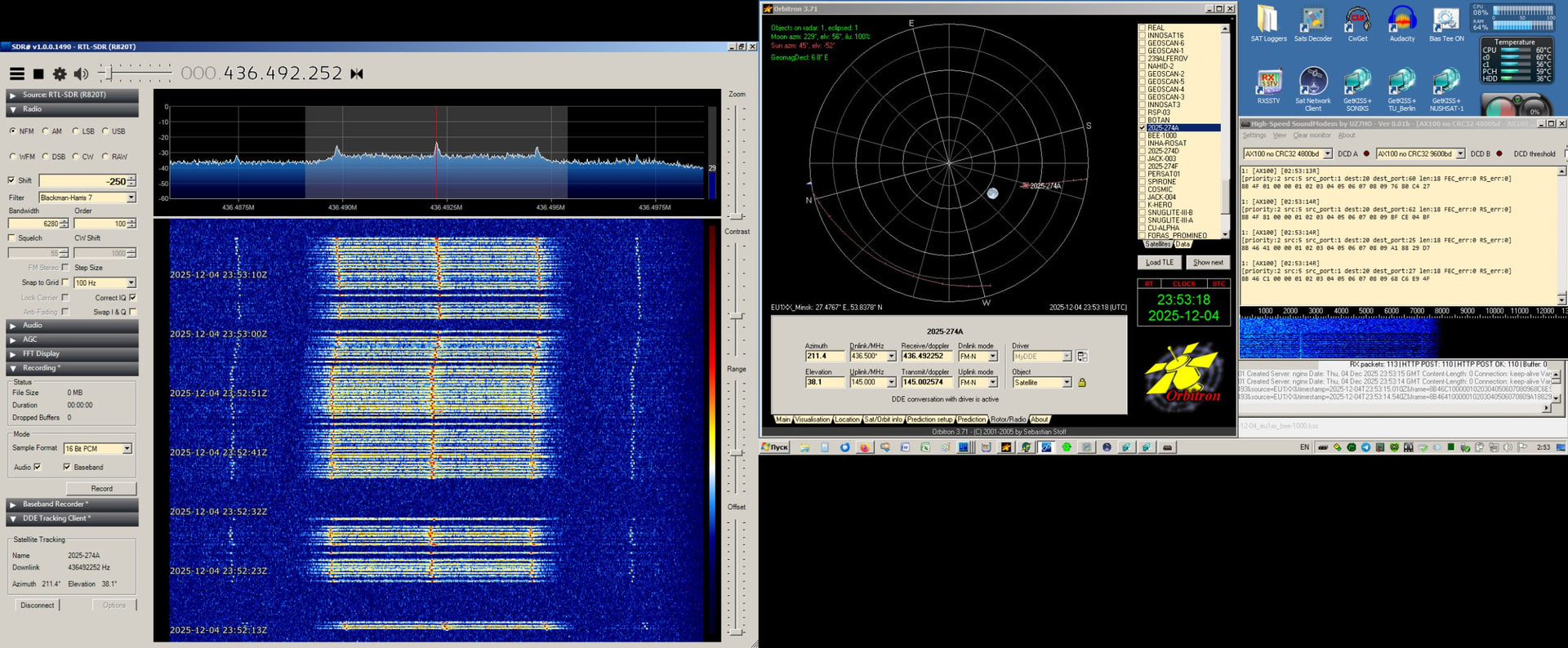Screen dimensions: 1568x648
Task: Click the Load TLE button
Action: [1159, 263]
